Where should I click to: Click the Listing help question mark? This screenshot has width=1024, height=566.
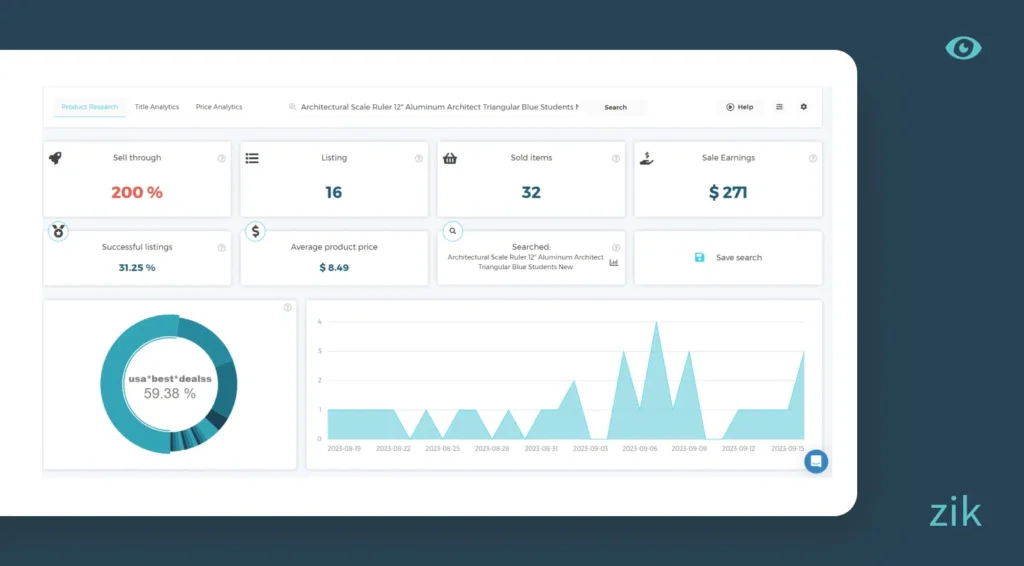(x=419, y=158)
